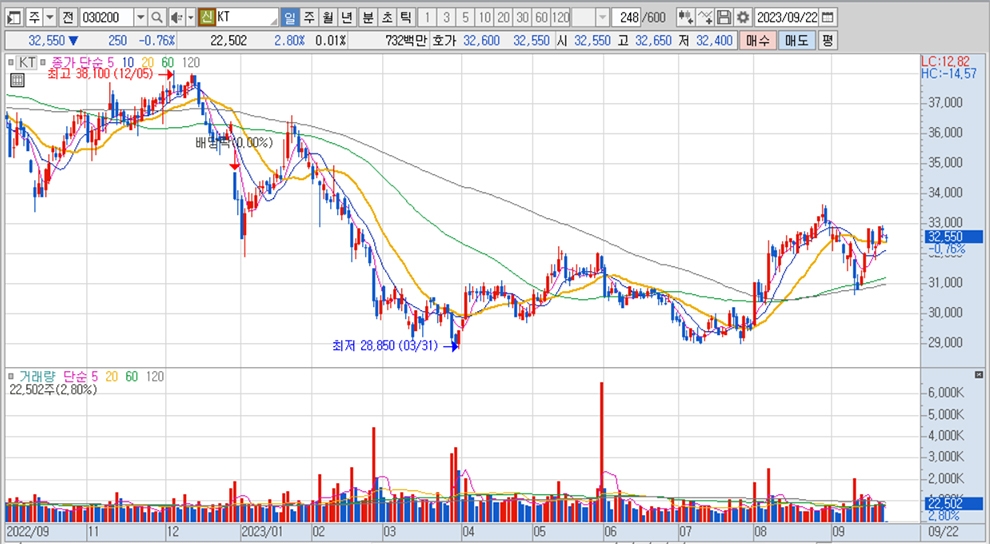This screenshot has height=544, width=990.
Task: Choose the 120 interval button
Action: point(561,17)
